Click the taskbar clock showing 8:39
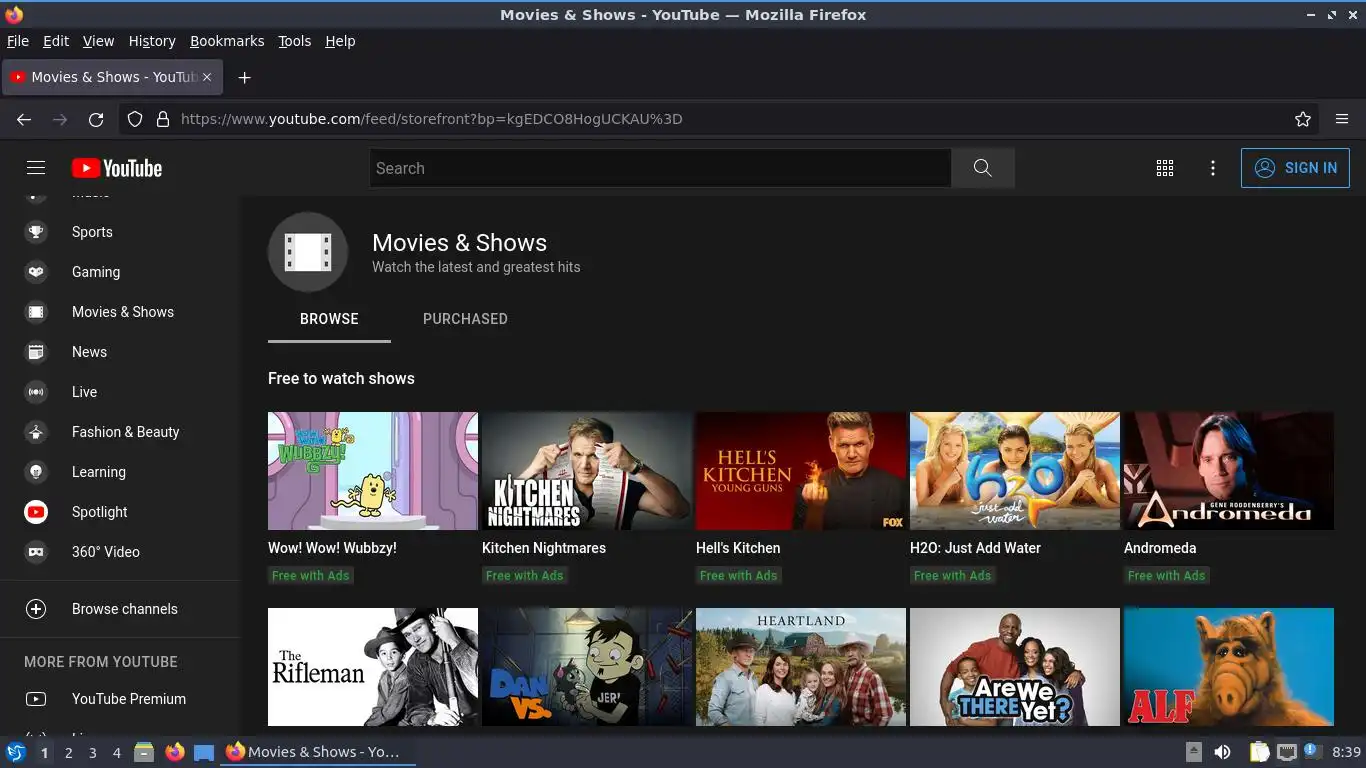This screenshot has width=1366, height=768. point(1346,752)
